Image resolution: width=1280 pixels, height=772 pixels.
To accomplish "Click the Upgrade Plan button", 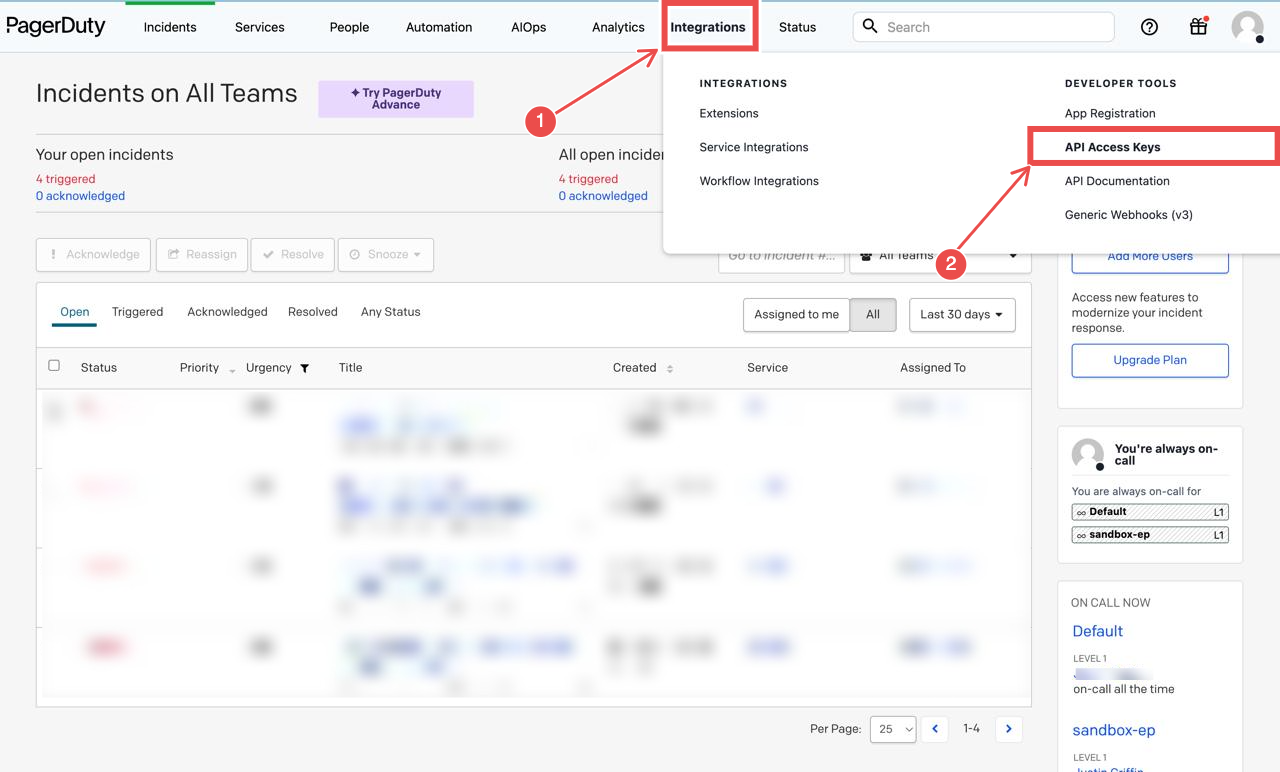I will pos(1149,361).
